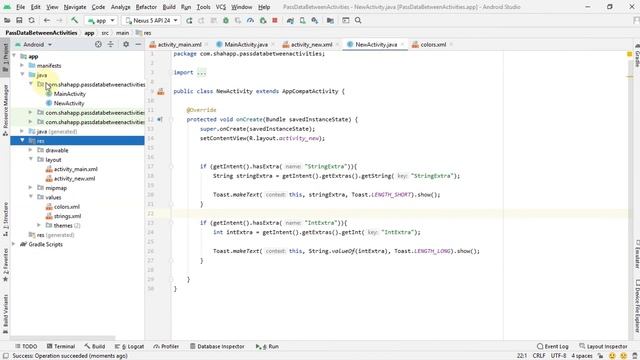
Task: Open Build Variants sidebar tab
Action: click(5, 313)
